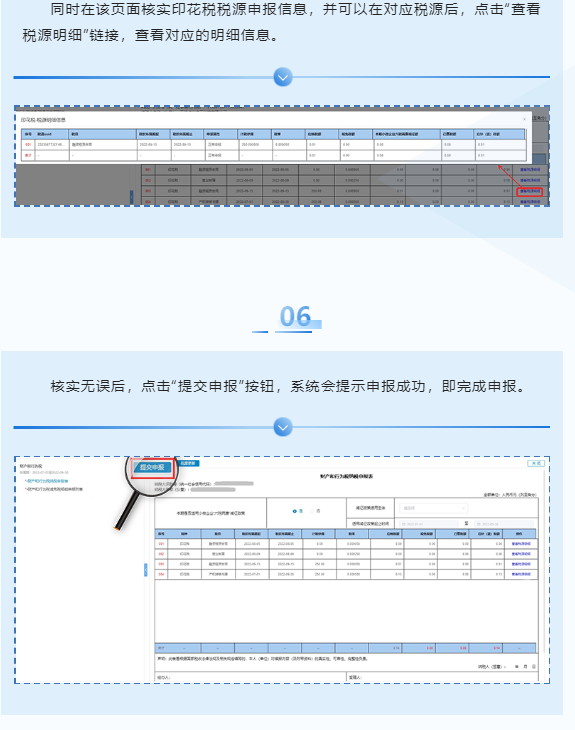575x730 pixels.
Task: Click the sidebar collapse handle in the upper screenshot
Action: click(x=131, y=197)
